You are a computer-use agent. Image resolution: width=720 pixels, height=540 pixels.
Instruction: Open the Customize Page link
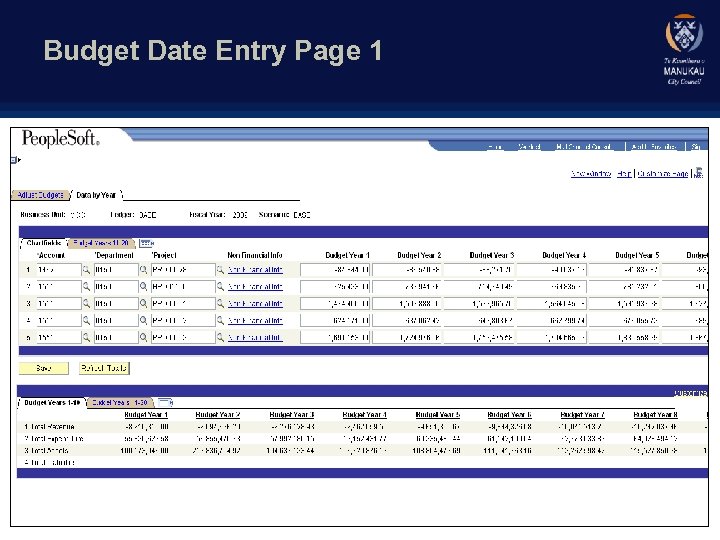[663, 173]
